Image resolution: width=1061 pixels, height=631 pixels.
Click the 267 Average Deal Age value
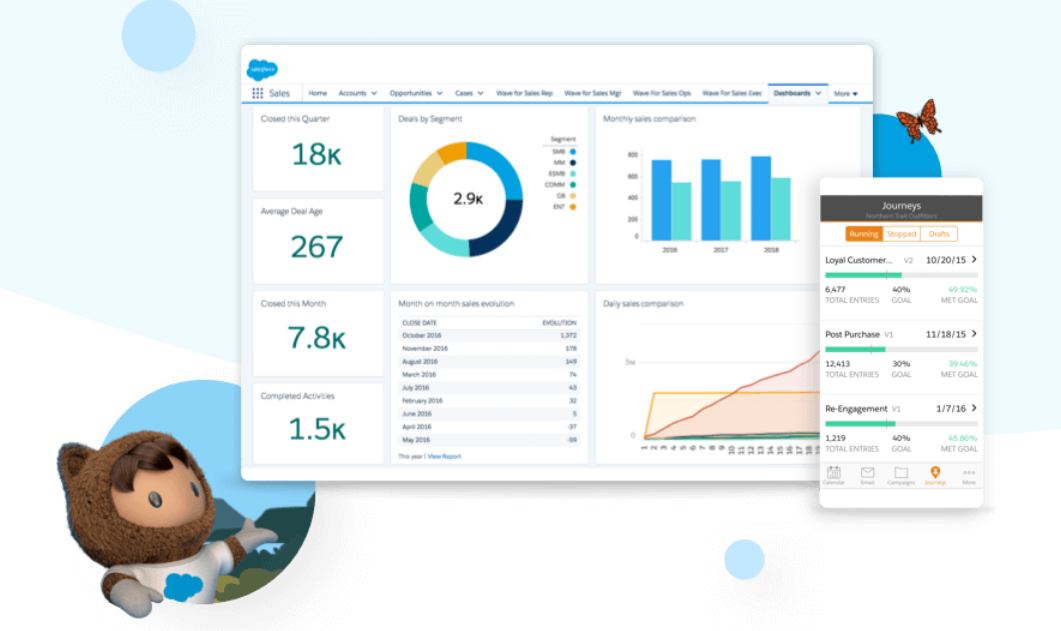tap(317, 247)
